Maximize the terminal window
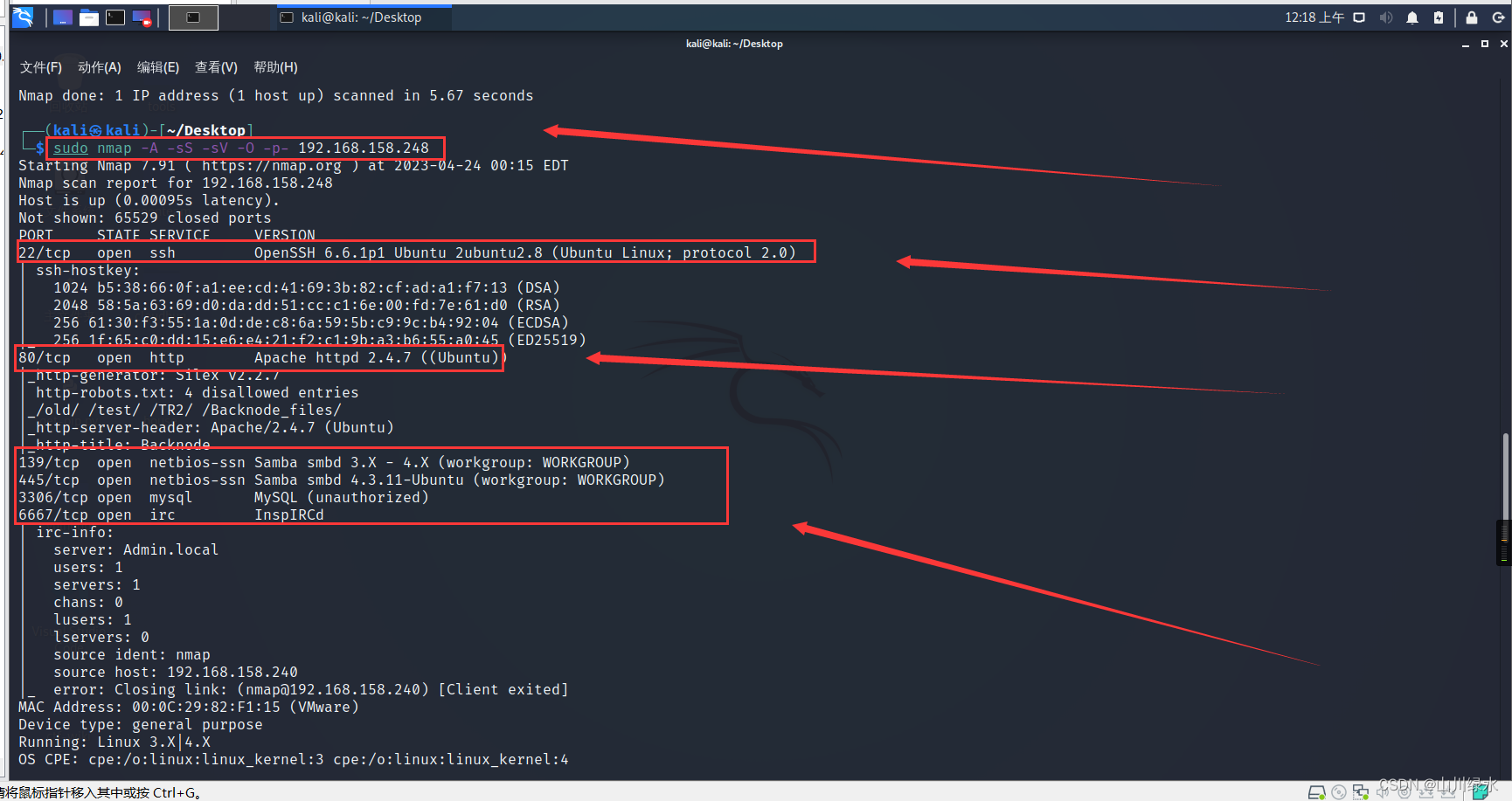 [x=1485, y=44]
